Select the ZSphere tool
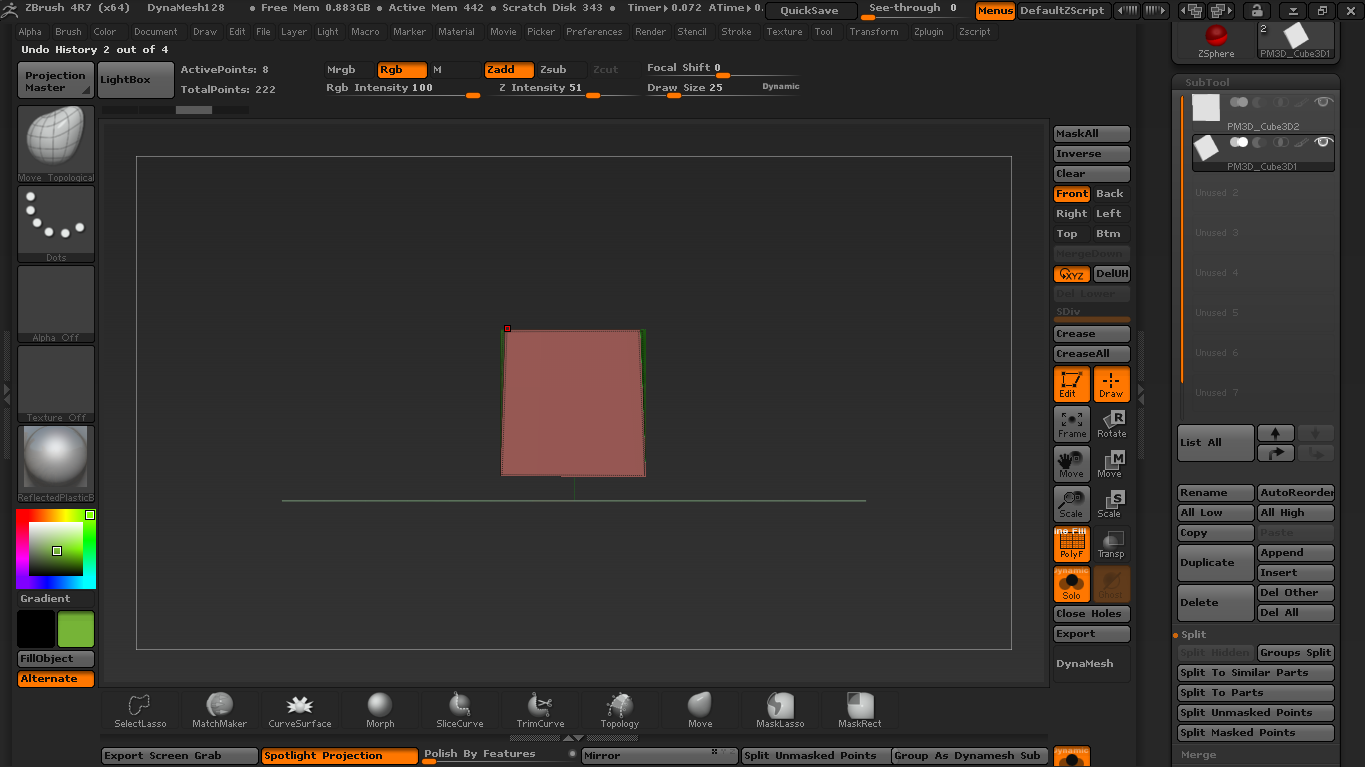Viewport: 1365px width, 767px height. [x=1216, y=40]
